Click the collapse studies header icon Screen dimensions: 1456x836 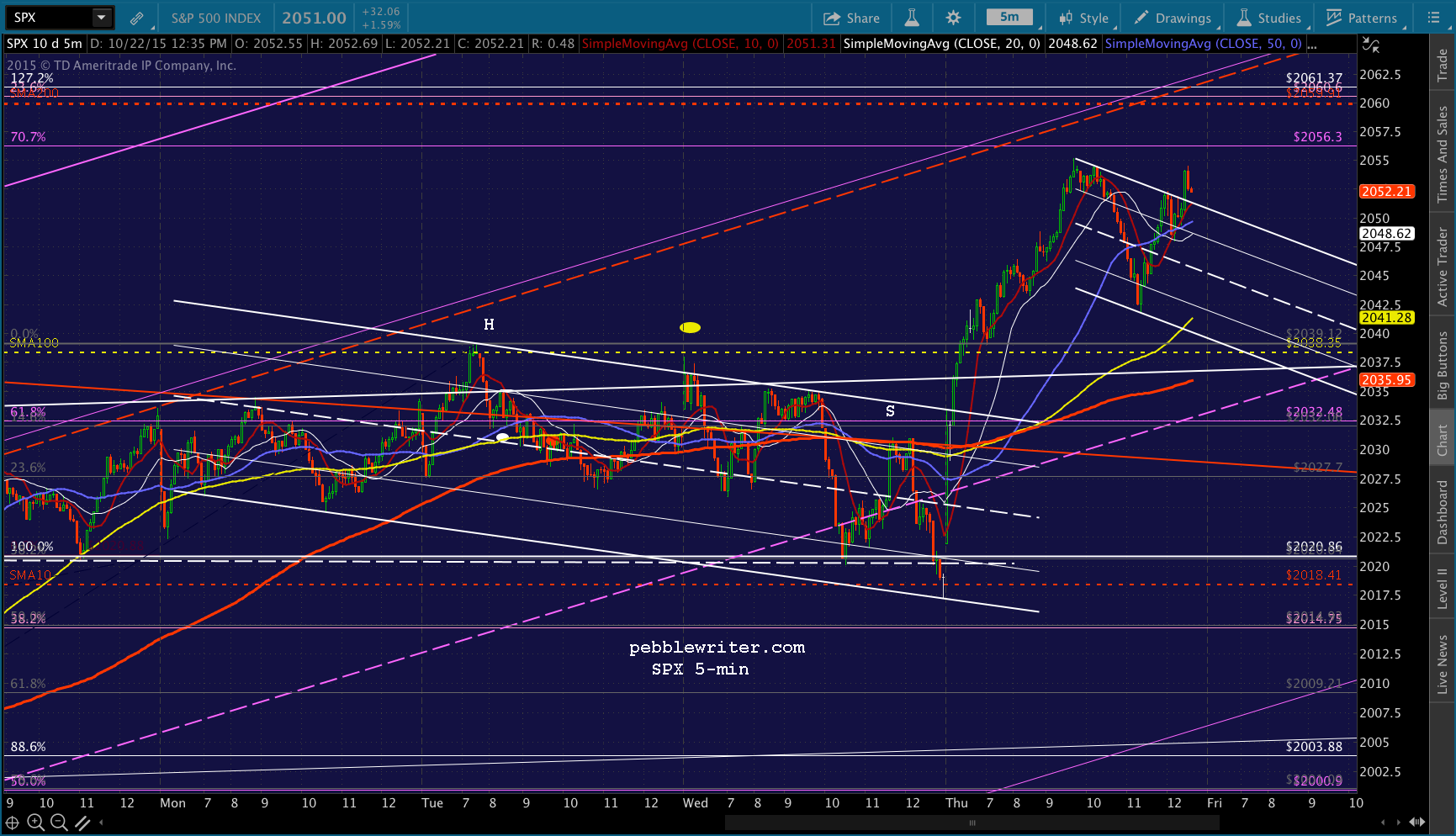pyautogui.click(x=1371, y=45)
